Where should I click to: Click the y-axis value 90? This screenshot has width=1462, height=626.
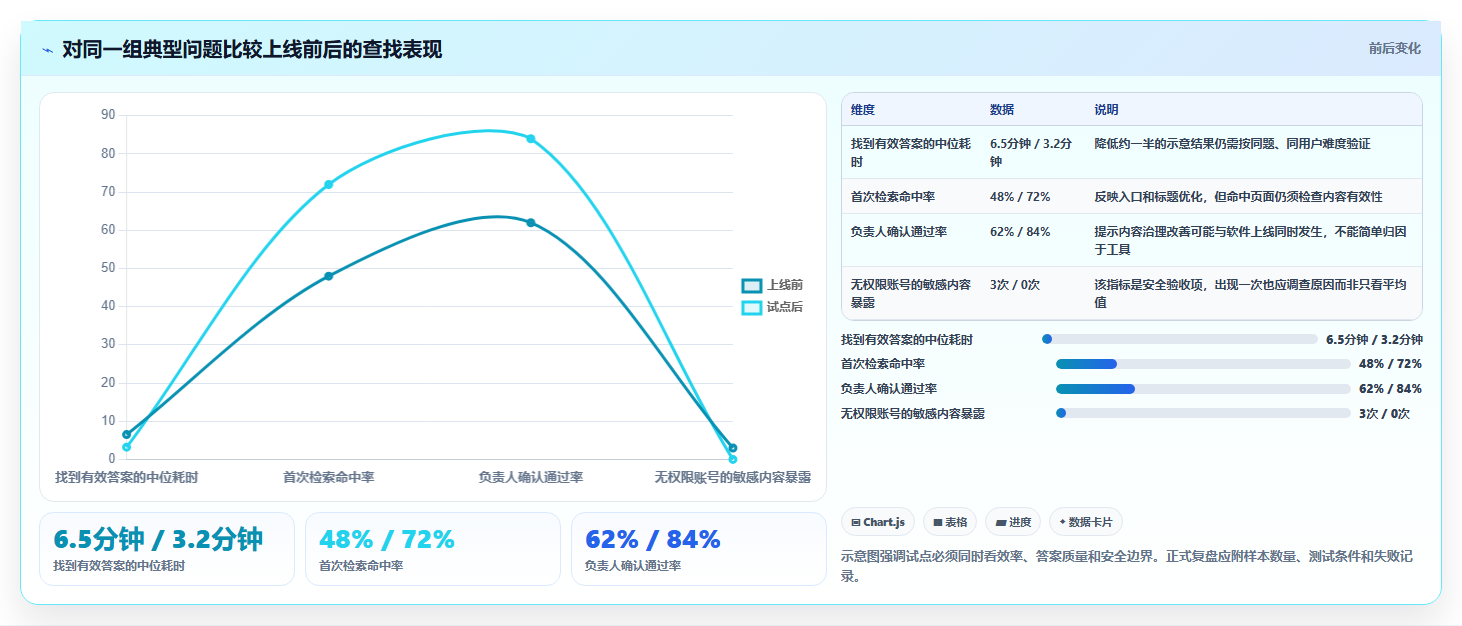tap(108, 115)
